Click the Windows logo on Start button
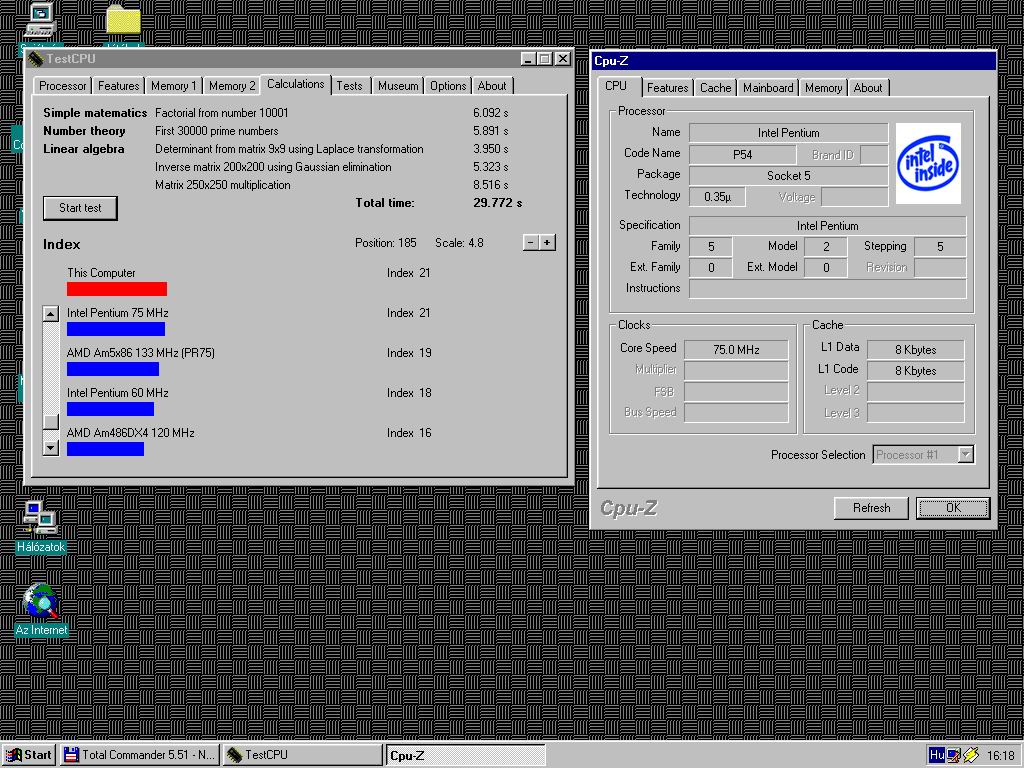 [13, 755]
